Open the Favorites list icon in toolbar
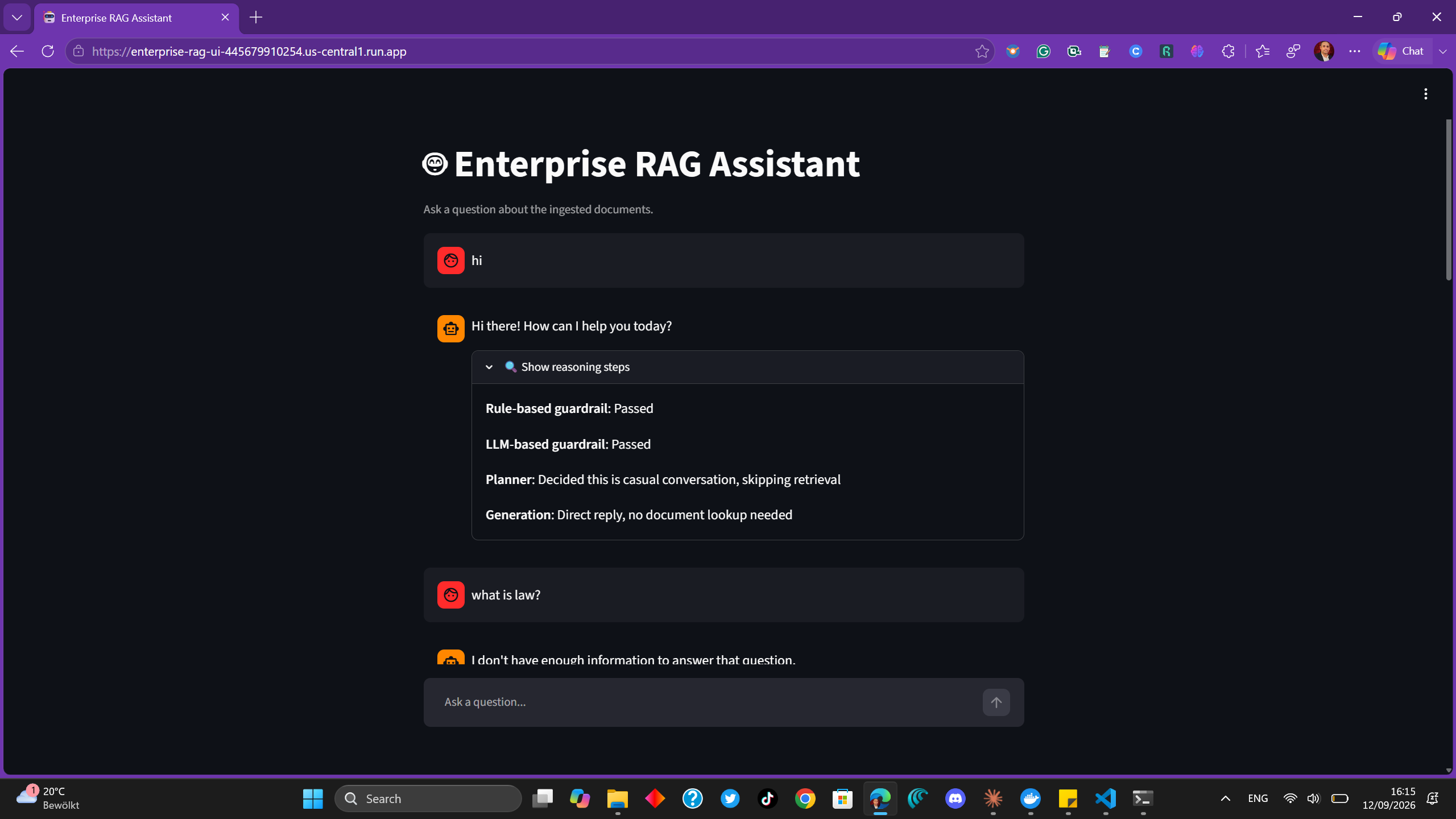The height and width of the screenshot is (819, 1456). (x=1262, y=51)
